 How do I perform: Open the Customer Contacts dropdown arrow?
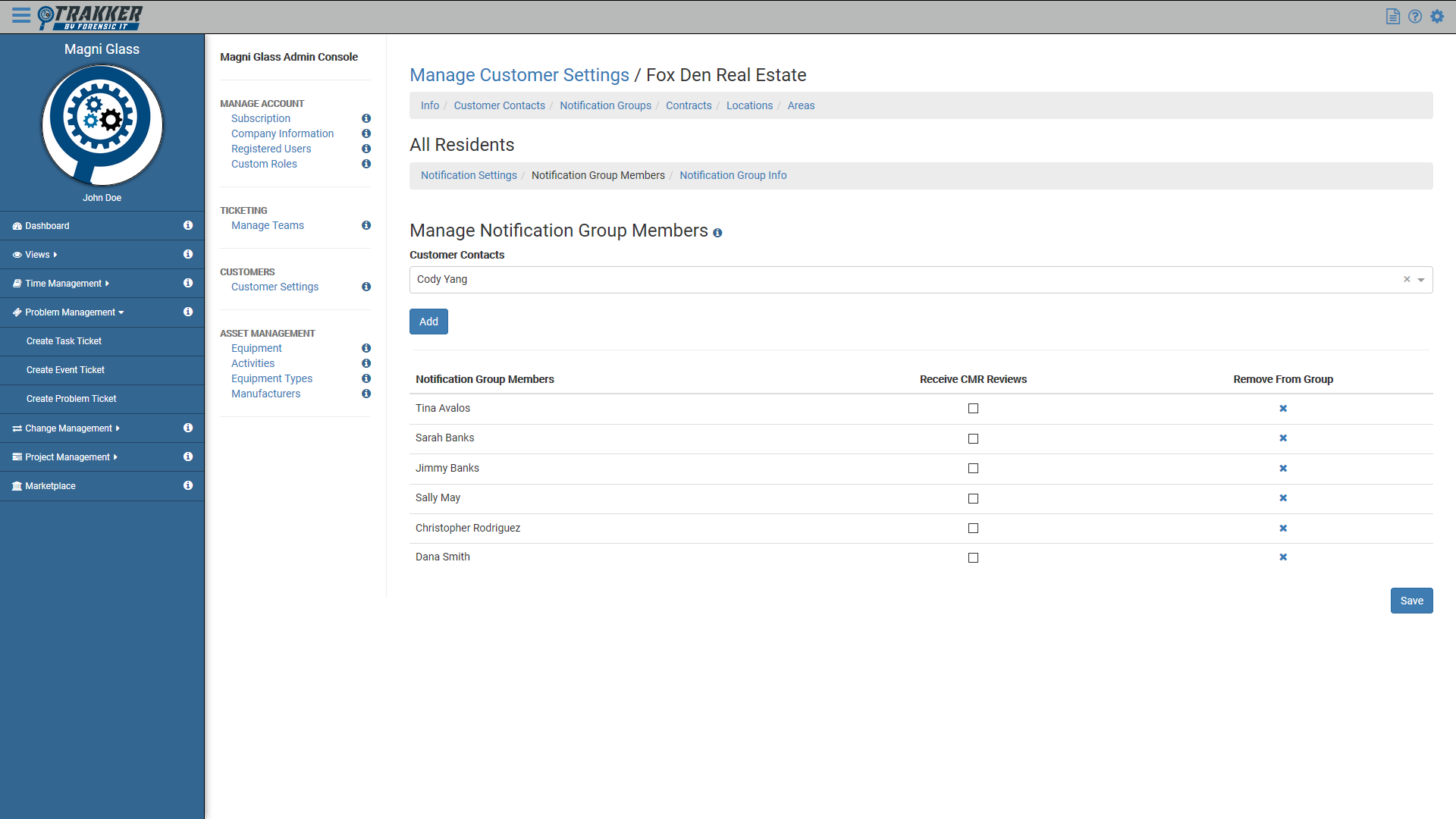click(1421, 280)
